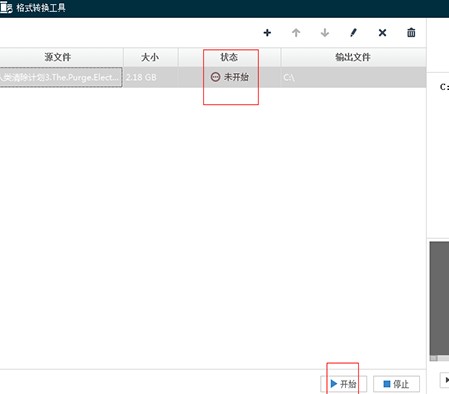Viewport: 449px width, 394px height.
Task: Click the C:\ output file cell
Action: coord(353,77)
